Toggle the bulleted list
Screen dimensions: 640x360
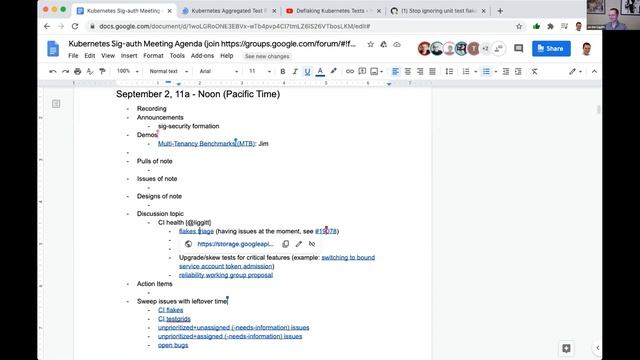tap(486, 71)
